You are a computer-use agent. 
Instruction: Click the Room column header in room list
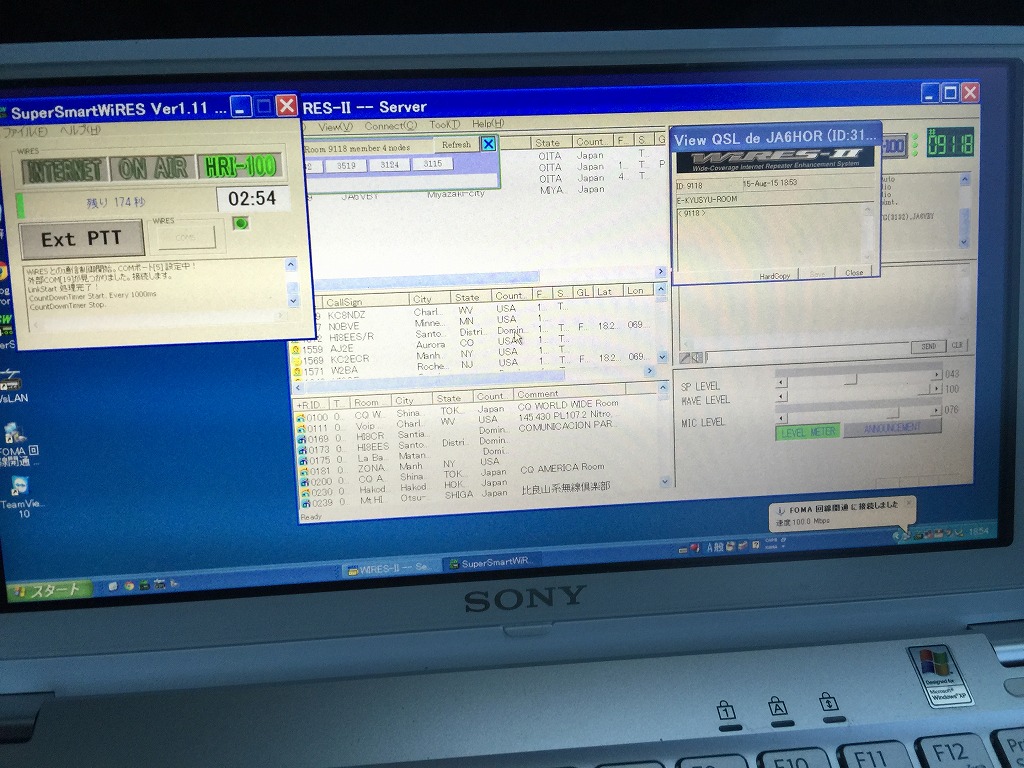369,402
